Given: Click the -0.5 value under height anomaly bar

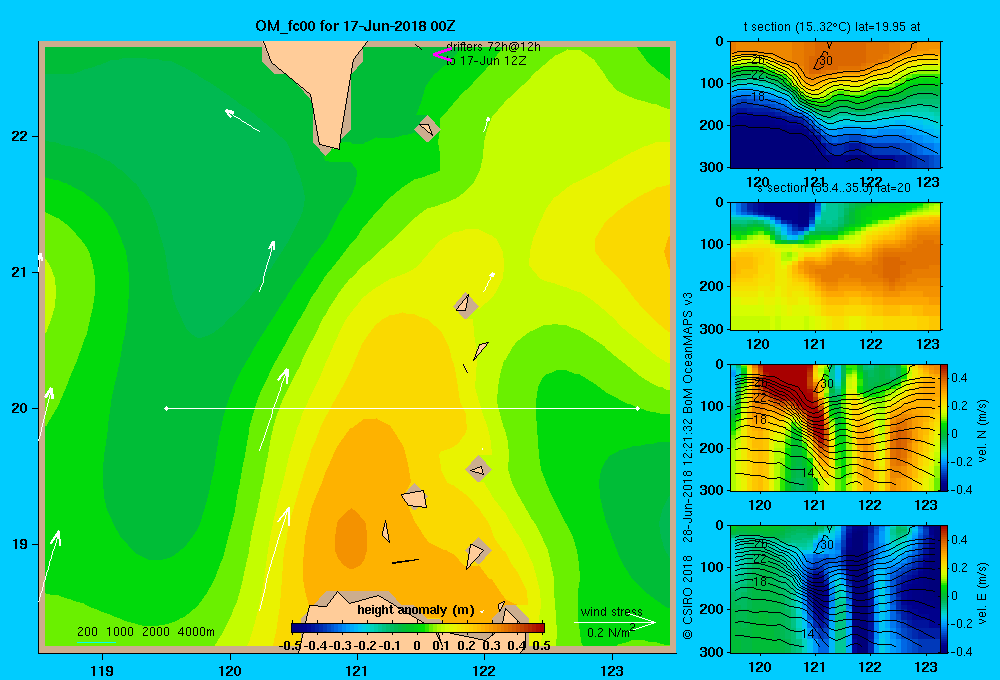Looking at the screenshot, I should tap(290, 645).
